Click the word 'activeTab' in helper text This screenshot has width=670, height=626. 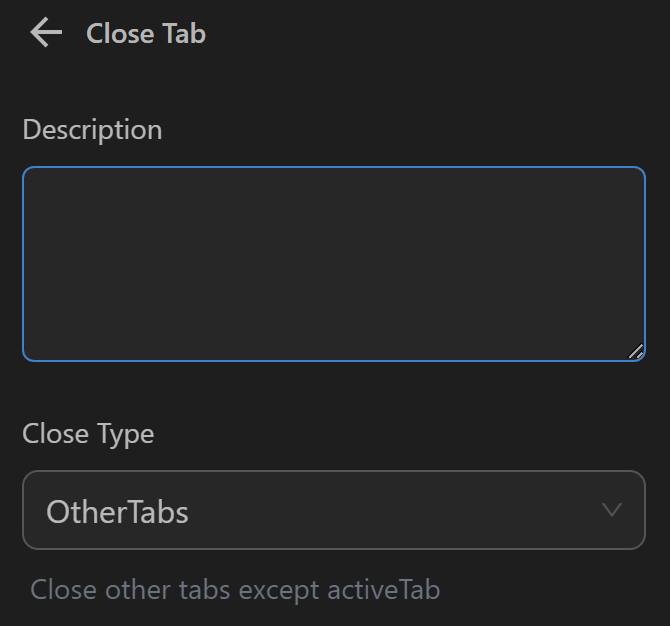point(384,589)
